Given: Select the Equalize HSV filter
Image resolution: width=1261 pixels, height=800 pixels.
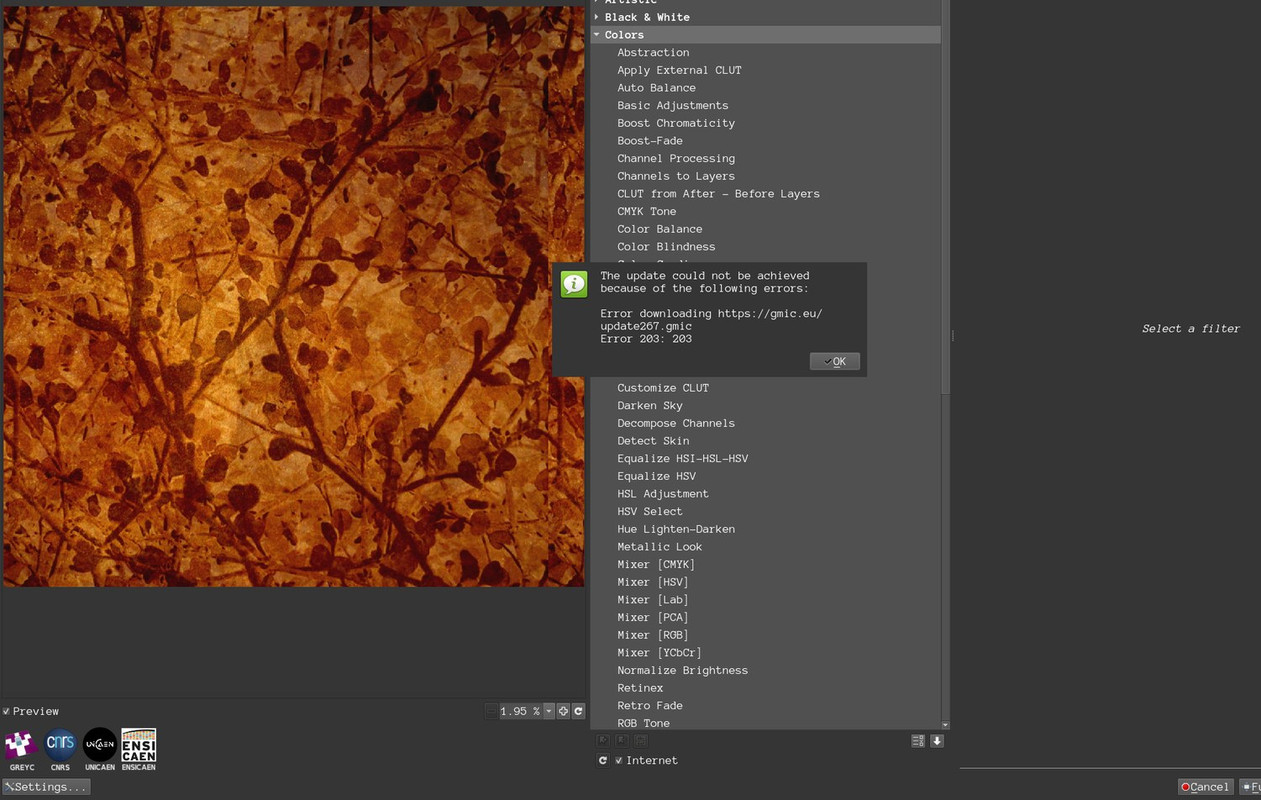Looking at the screenshot, I should coord(656,476).
